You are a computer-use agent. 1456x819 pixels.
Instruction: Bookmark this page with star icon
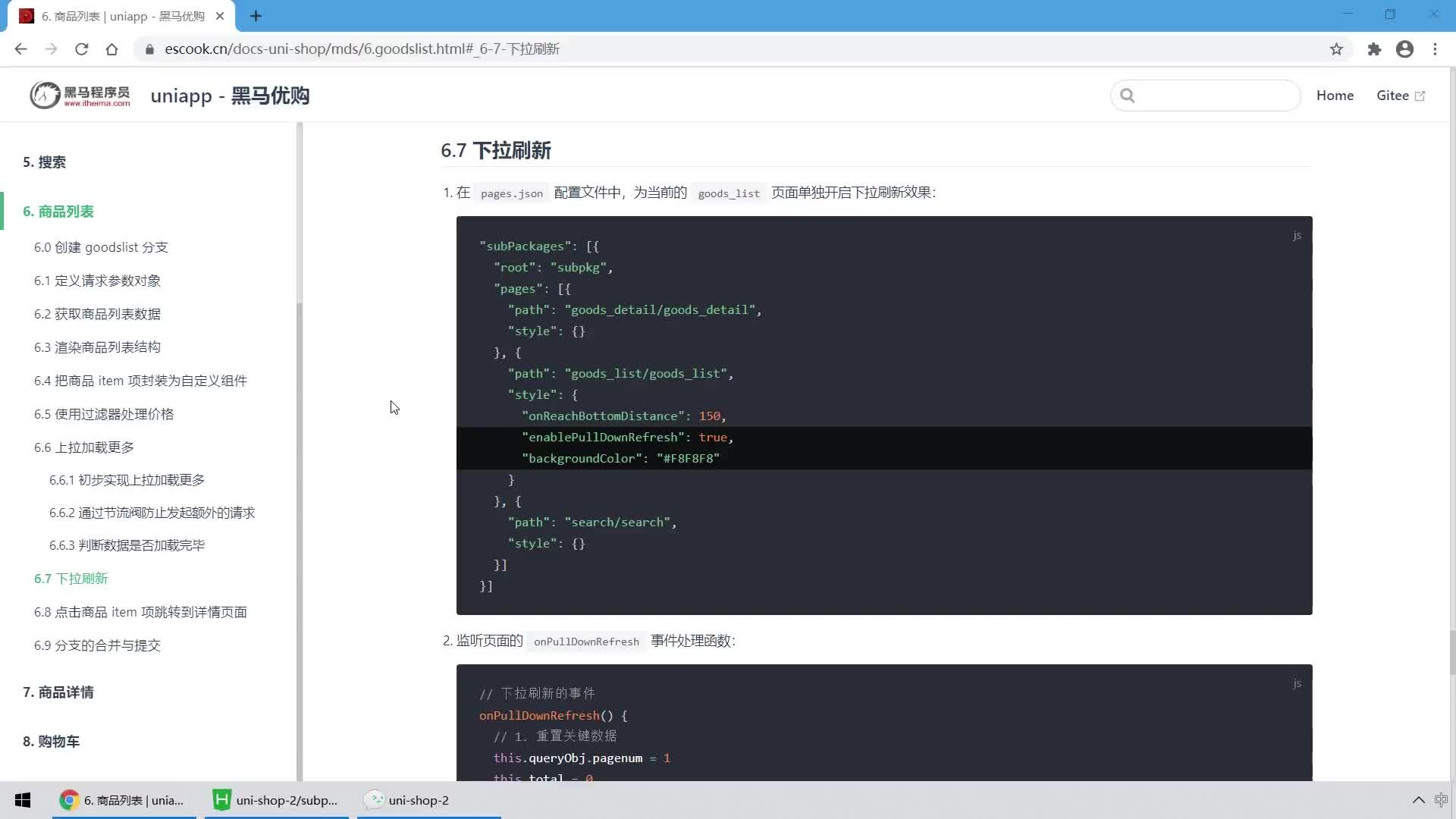coord(1336,49)
